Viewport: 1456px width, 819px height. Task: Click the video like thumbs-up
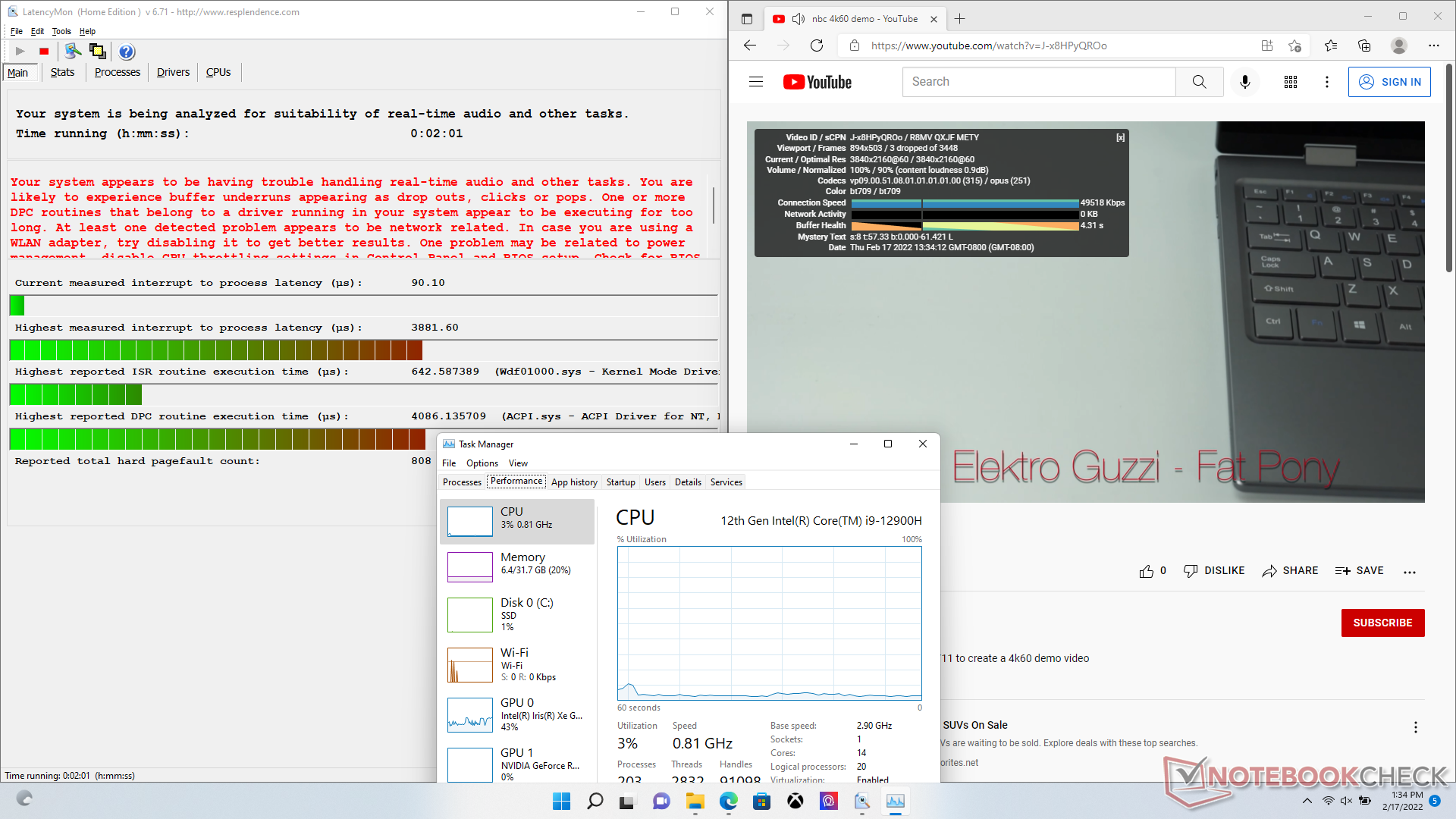coord(1147,571)
